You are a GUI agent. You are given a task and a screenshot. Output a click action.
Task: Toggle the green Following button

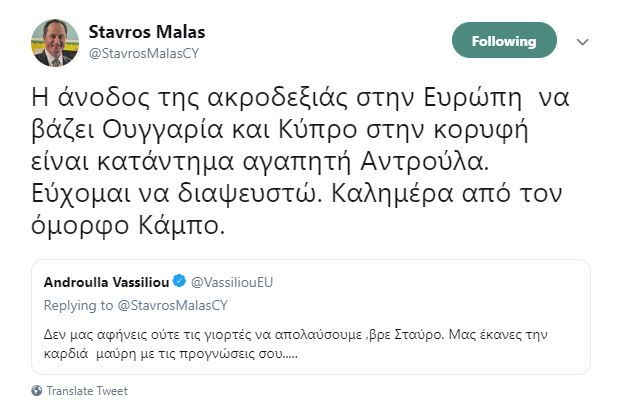point(504,41)
